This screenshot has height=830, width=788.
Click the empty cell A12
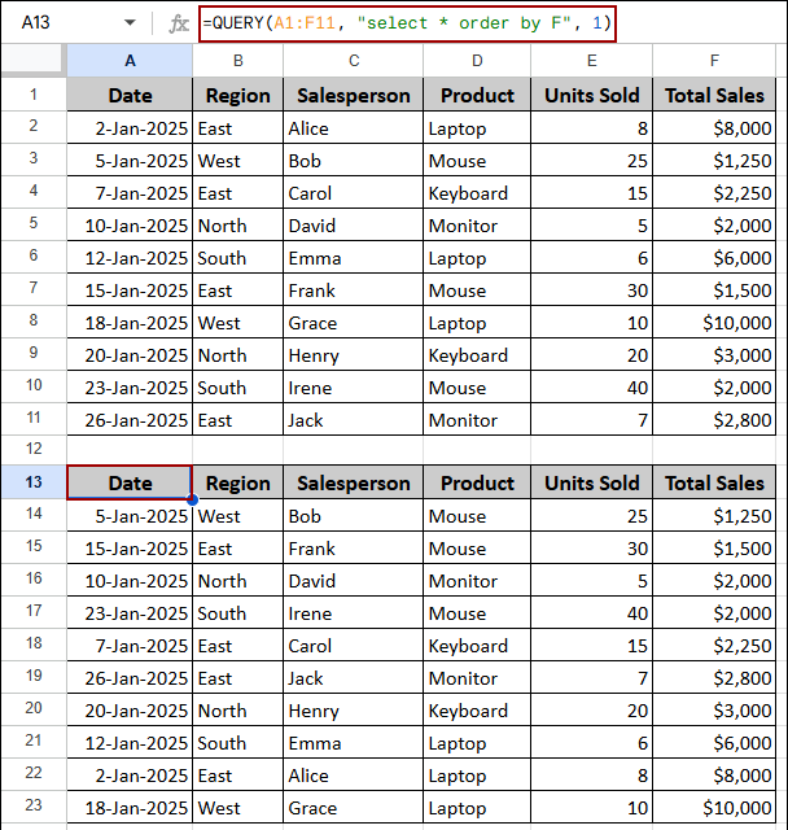tap(129, 450)
